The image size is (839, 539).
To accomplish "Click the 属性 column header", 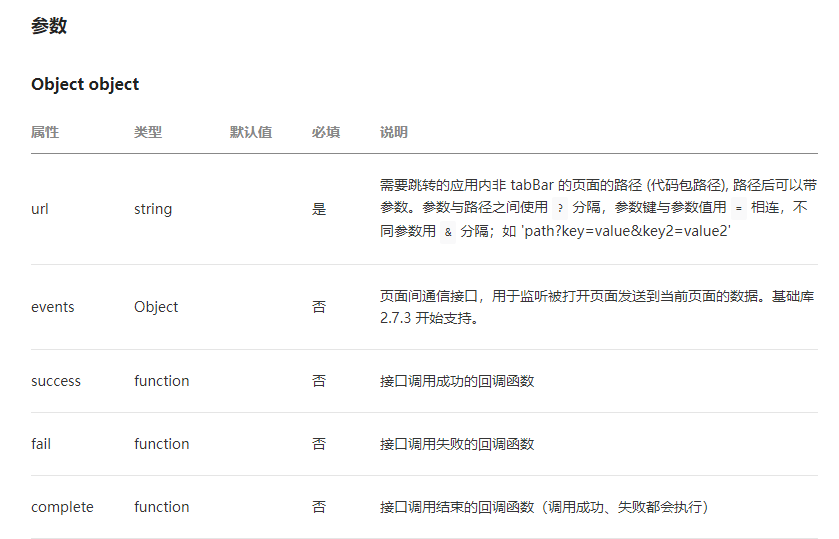I will pos(45,132).
